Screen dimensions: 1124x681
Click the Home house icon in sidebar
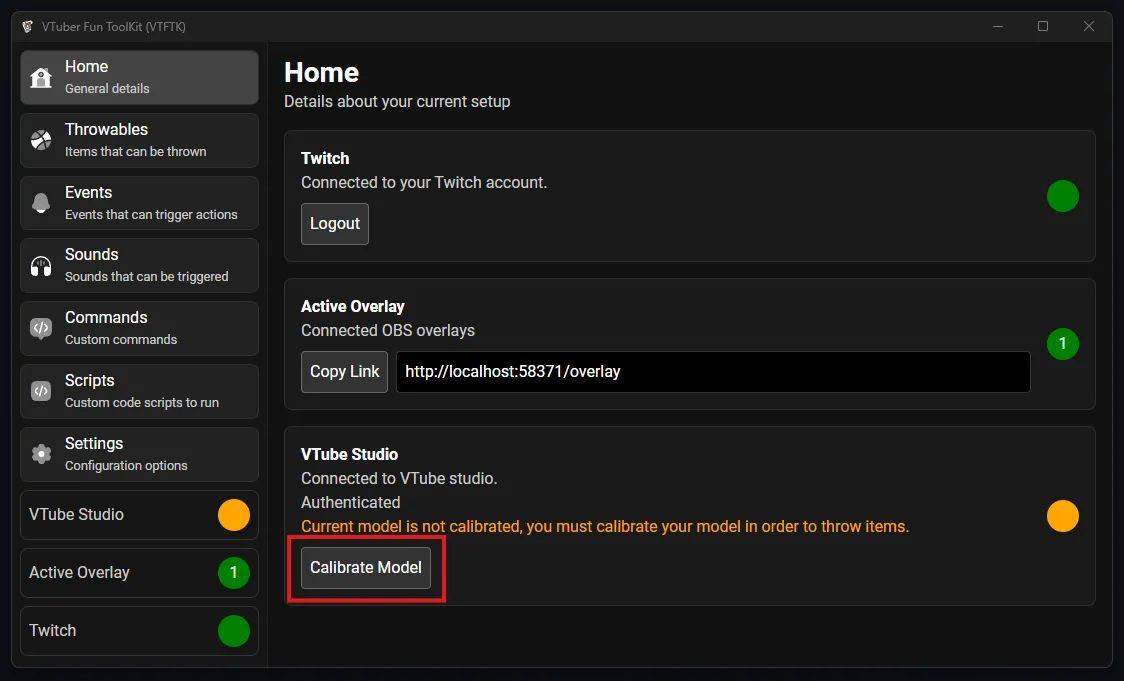coord(41,78)
